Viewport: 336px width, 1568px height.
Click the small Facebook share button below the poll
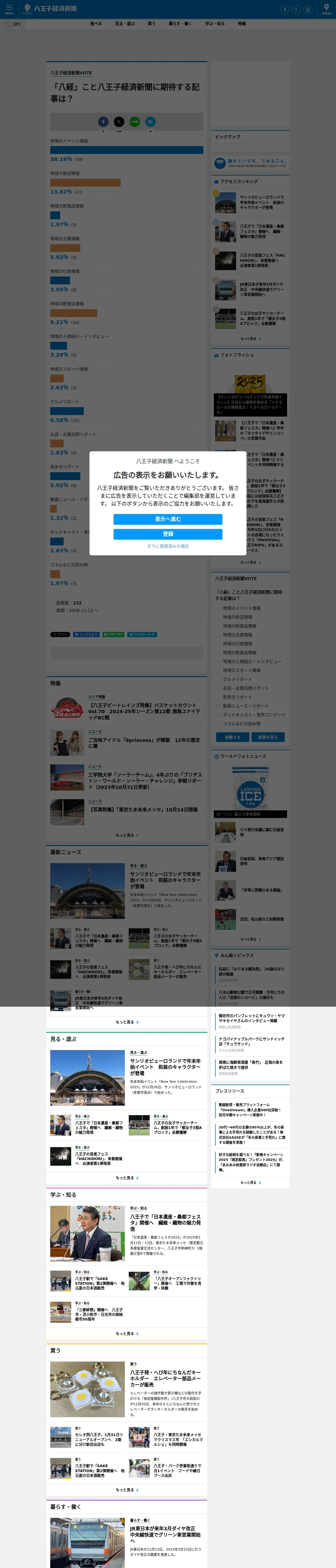(87, 634)
